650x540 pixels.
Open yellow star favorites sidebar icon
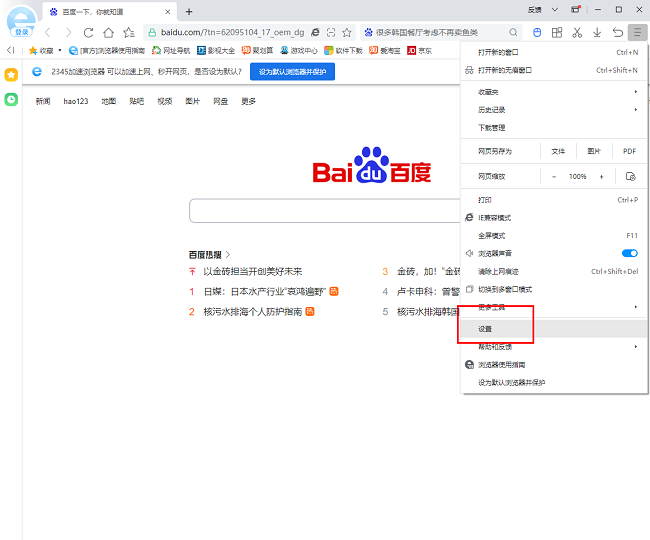[11, 75]
